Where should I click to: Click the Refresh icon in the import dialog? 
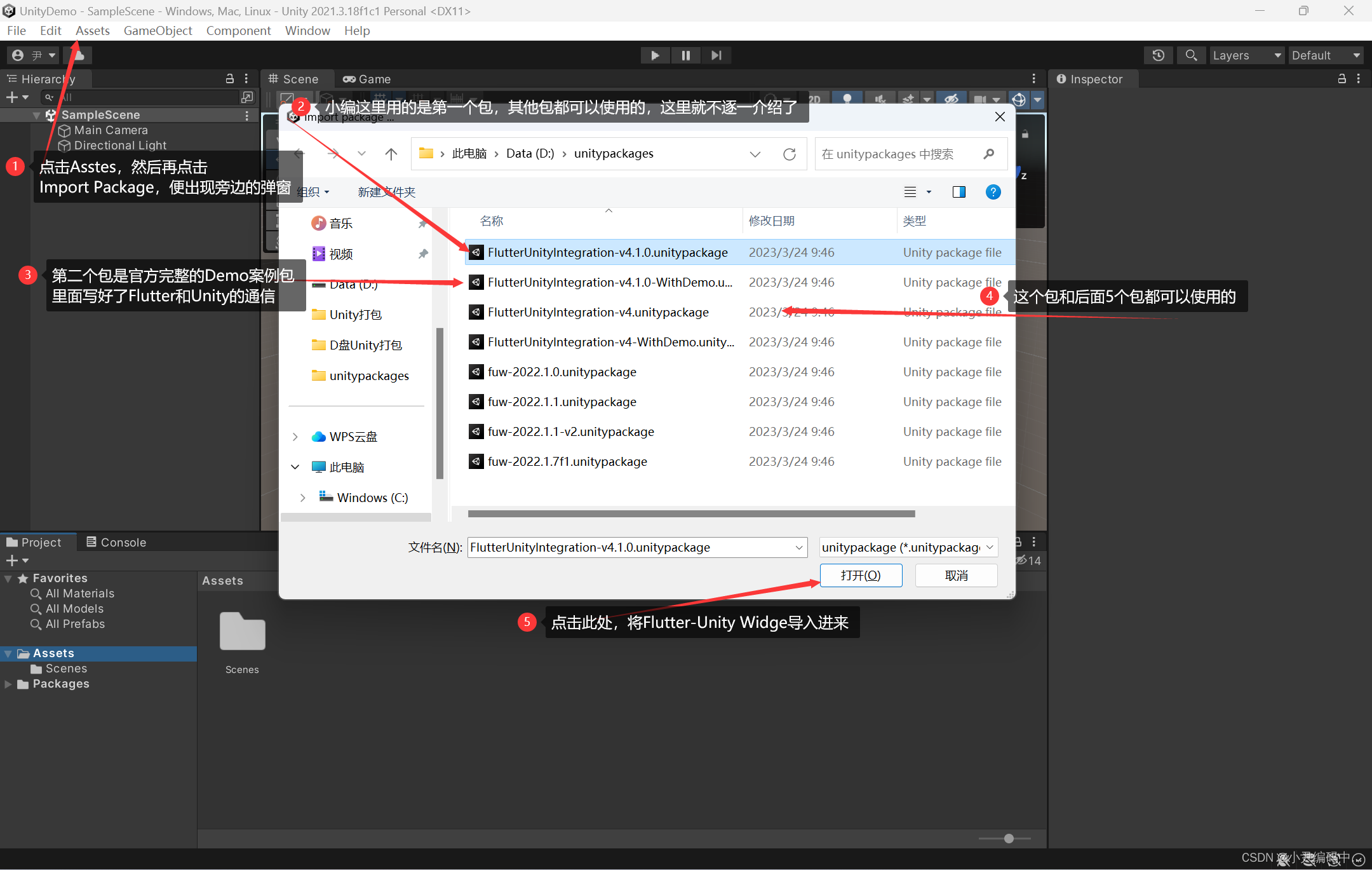790,154
